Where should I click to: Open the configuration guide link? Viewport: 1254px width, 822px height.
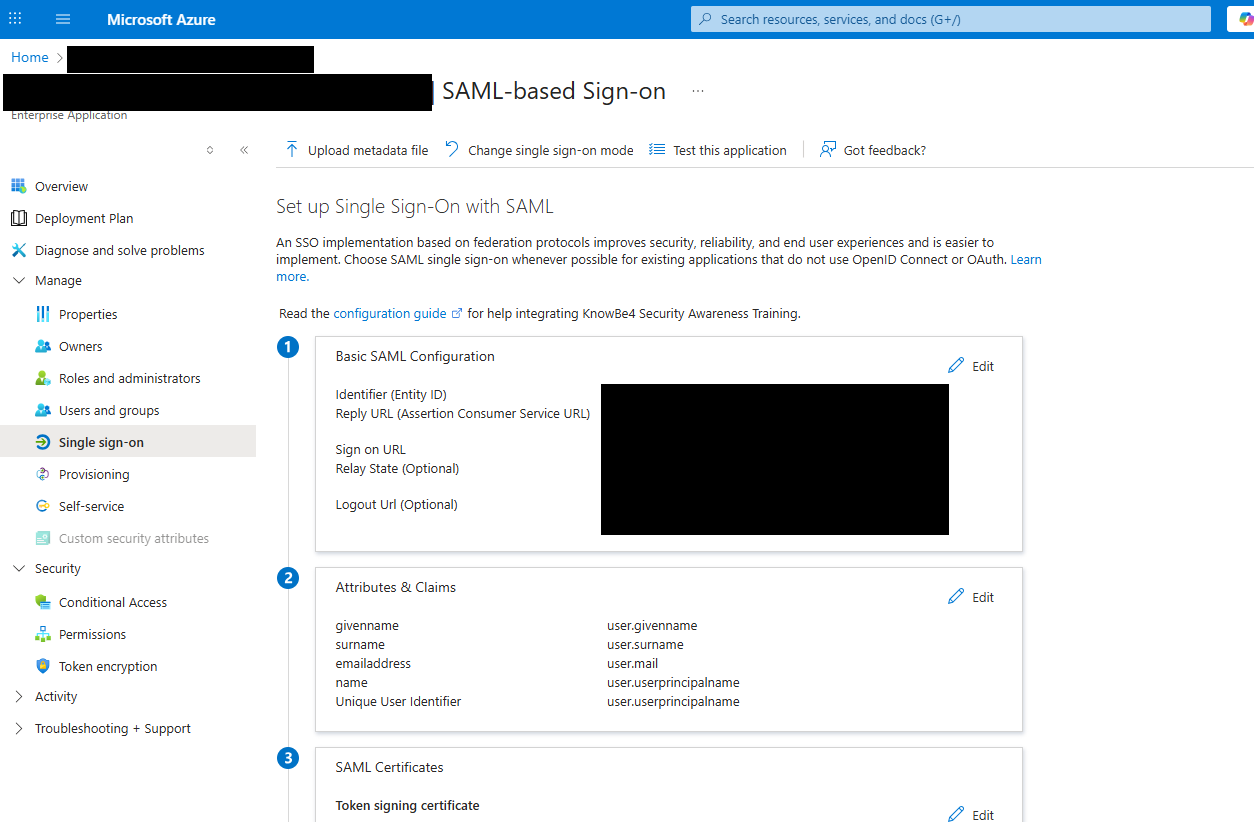(x=397, y=313)
